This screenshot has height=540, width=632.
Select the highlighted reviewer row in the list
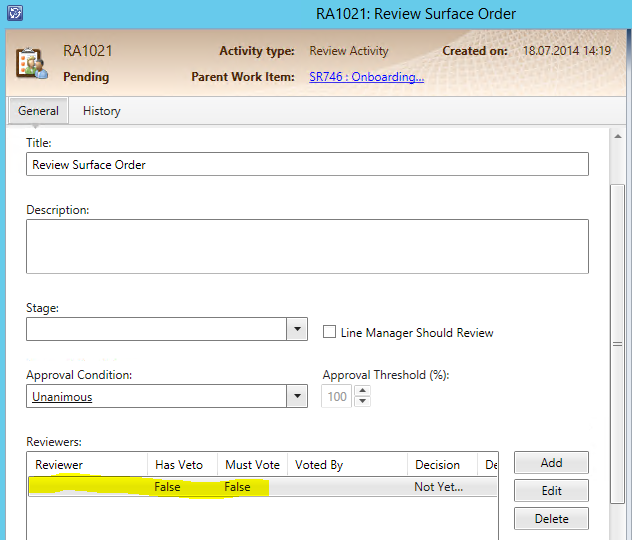pyautogui.click(x=260, y=487)
